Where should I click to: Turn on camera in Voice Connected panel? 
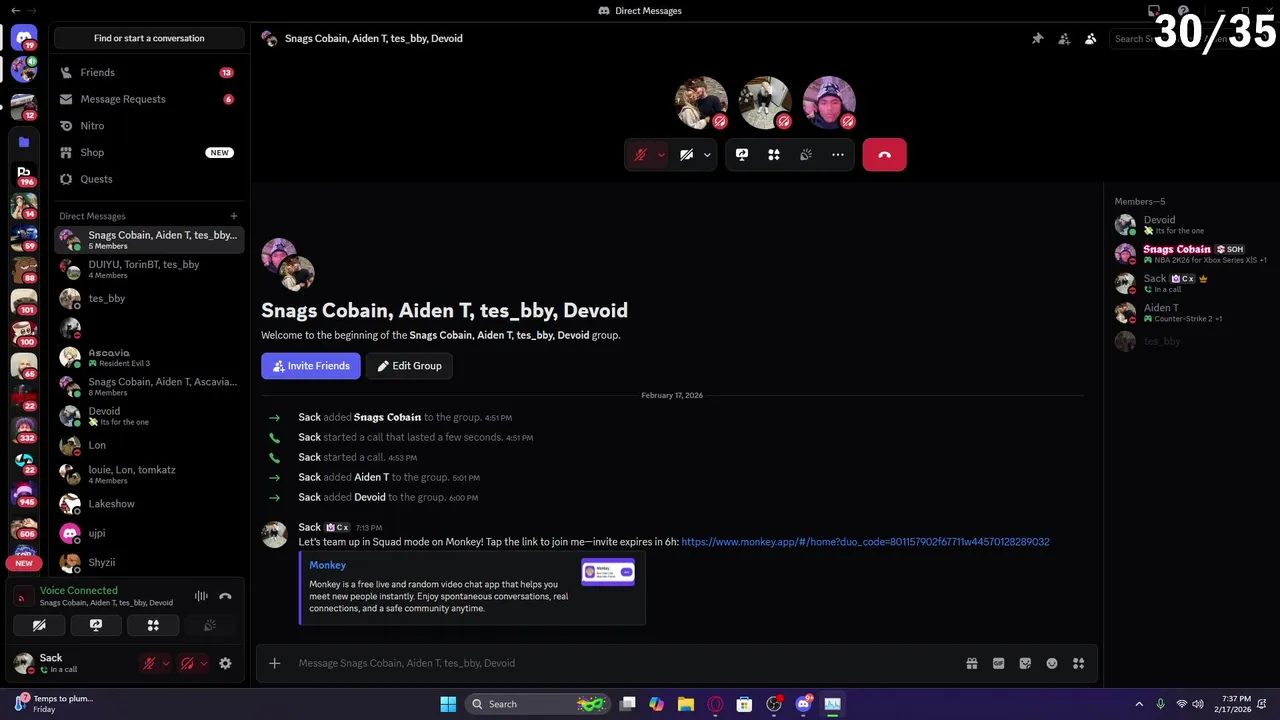[x=39, y=625]
